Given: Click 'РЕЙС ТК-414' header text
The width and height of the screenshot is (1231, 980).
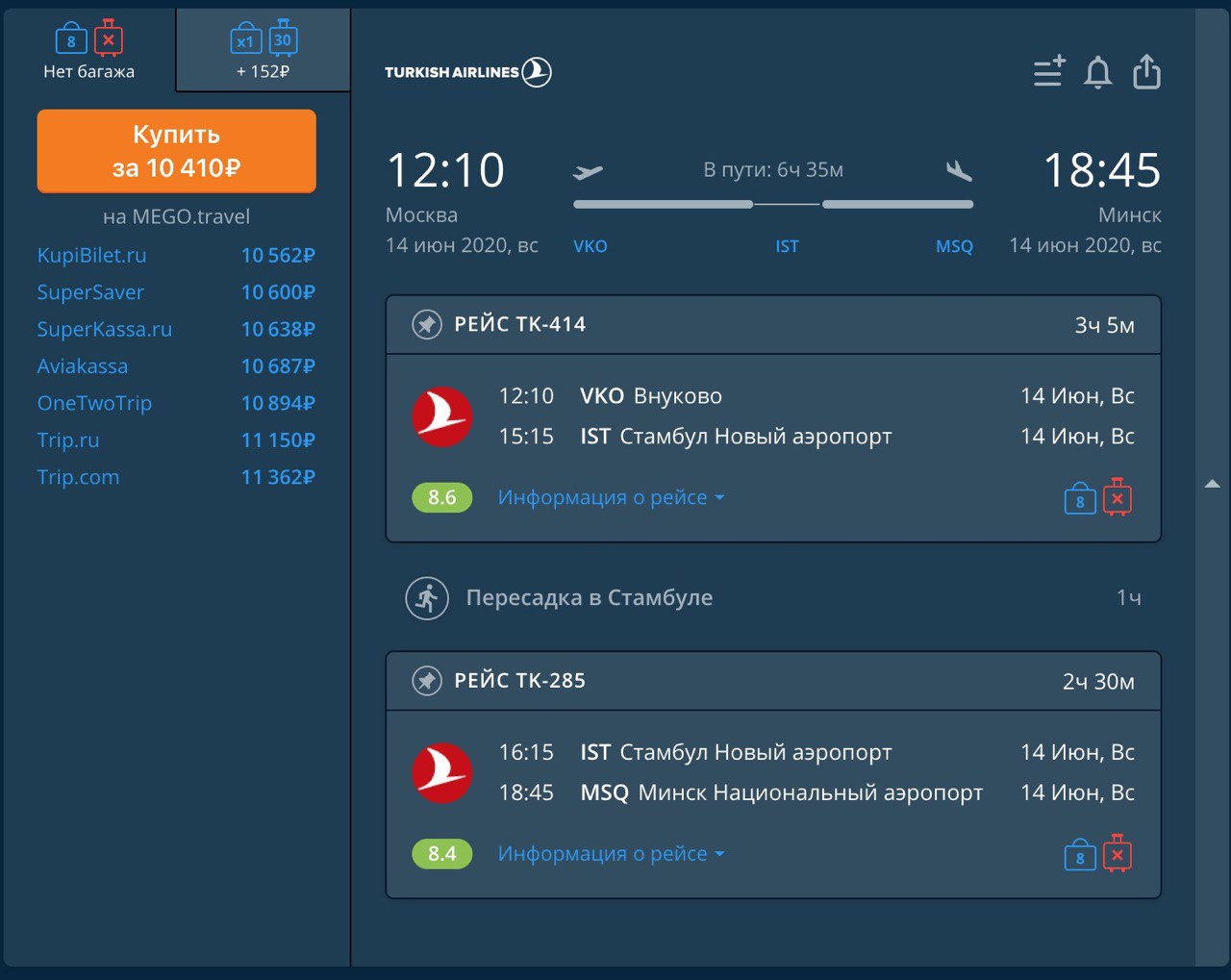Looking at the screenshot, I should 519,324.
